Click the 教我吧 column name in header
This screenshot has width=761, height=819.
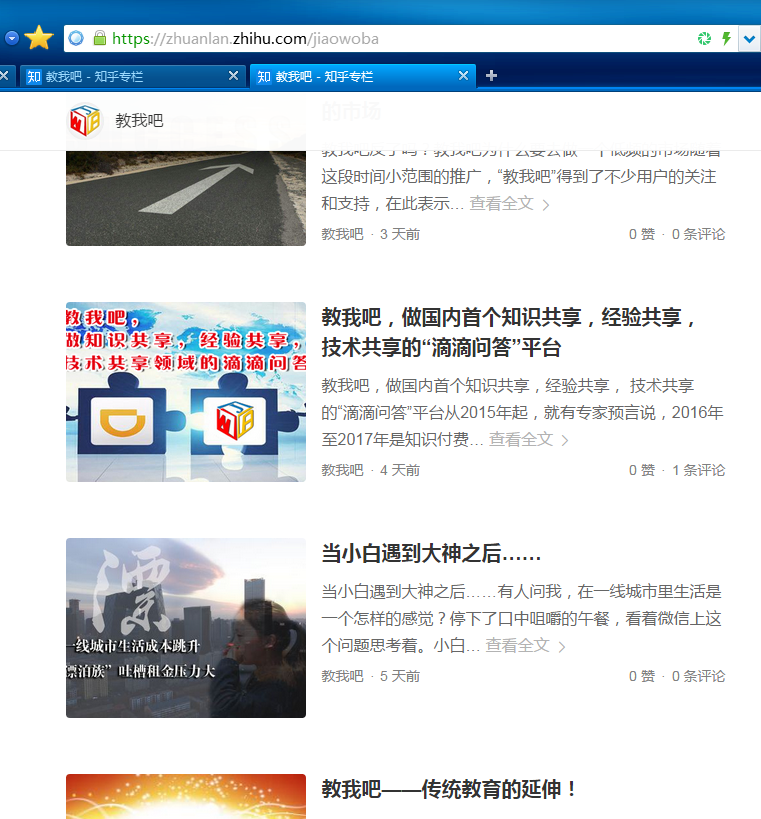pyautogui.click(x=139, y=121)
